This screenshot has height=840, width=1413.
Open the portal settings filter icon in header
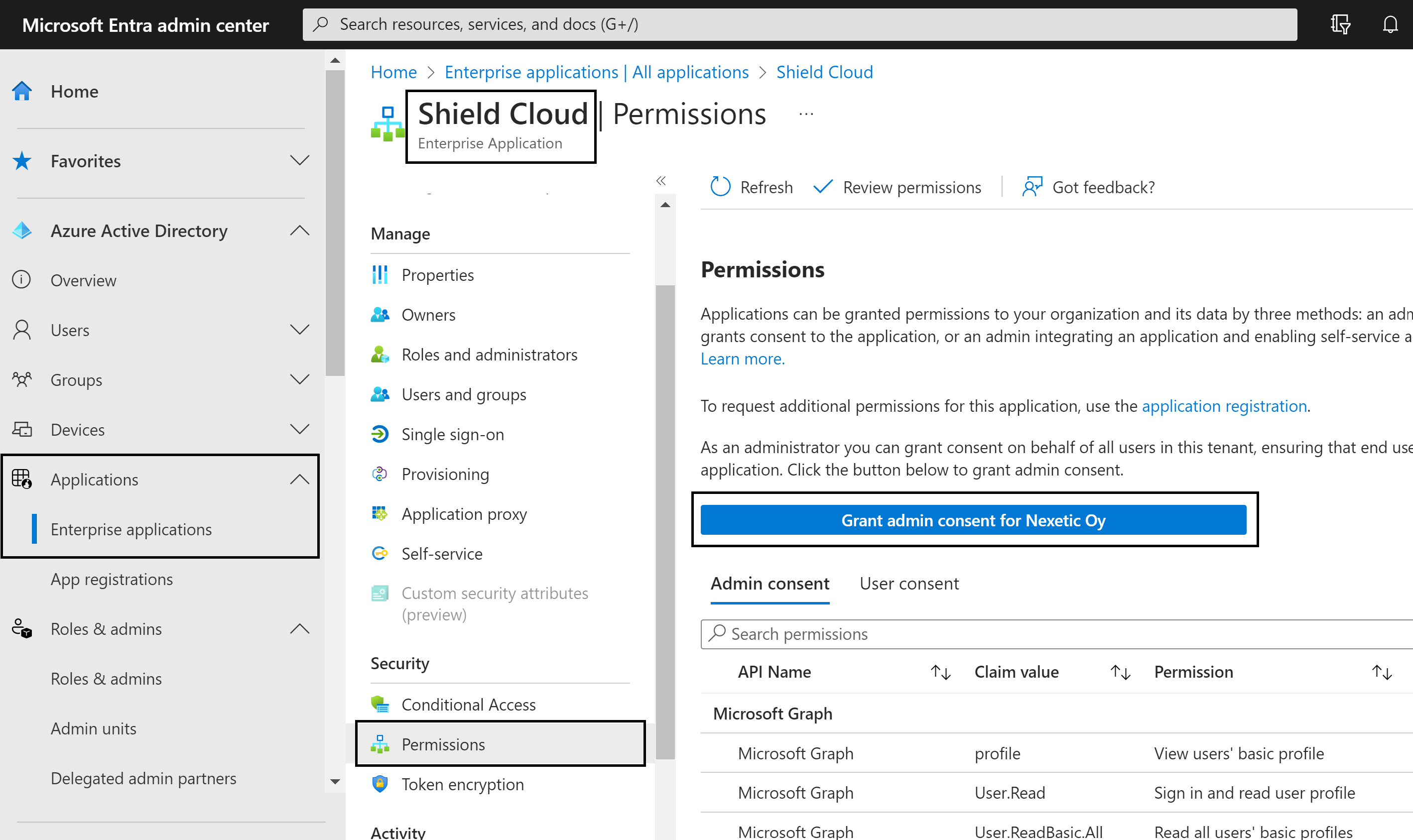pyautogui.click(x=1340, y=24)
